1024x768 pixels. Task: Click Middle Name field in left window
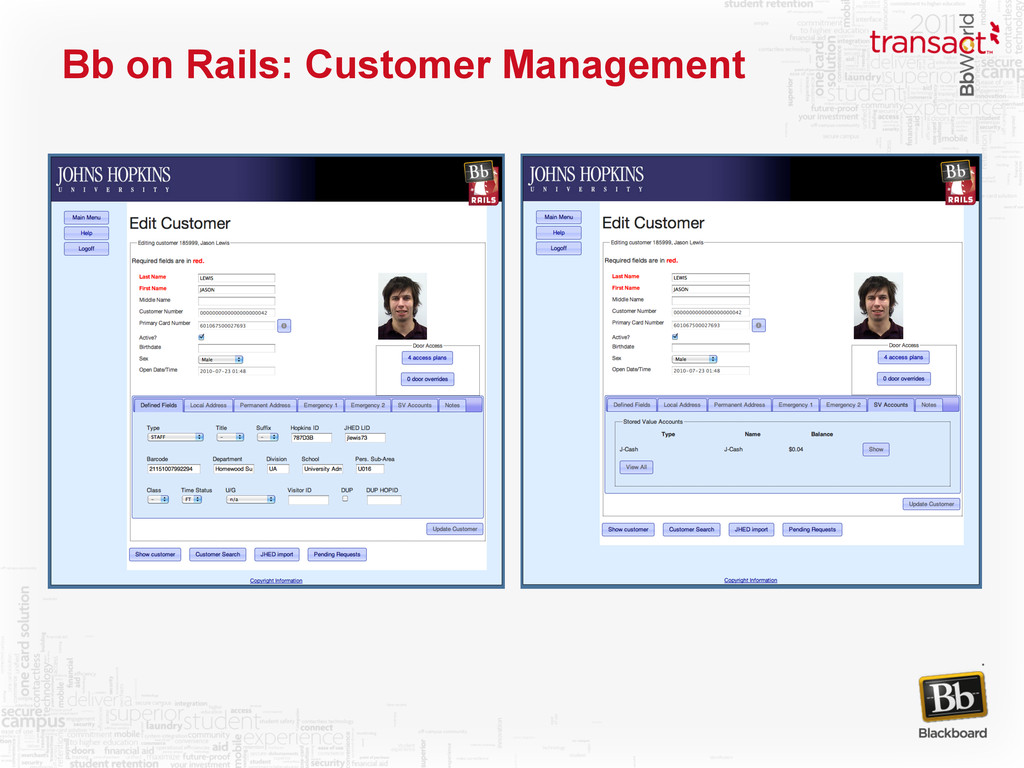pos(236,301)
